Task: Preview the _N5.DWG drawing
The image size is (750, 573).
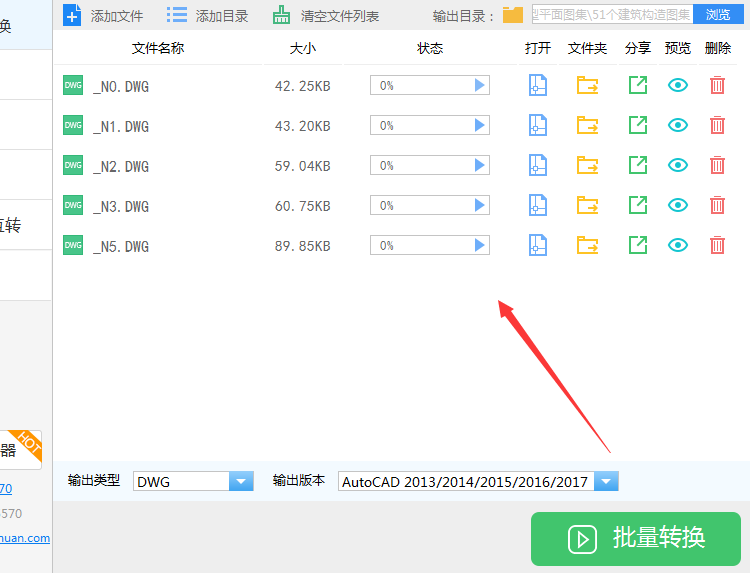Action: click(x=678, y=246)
